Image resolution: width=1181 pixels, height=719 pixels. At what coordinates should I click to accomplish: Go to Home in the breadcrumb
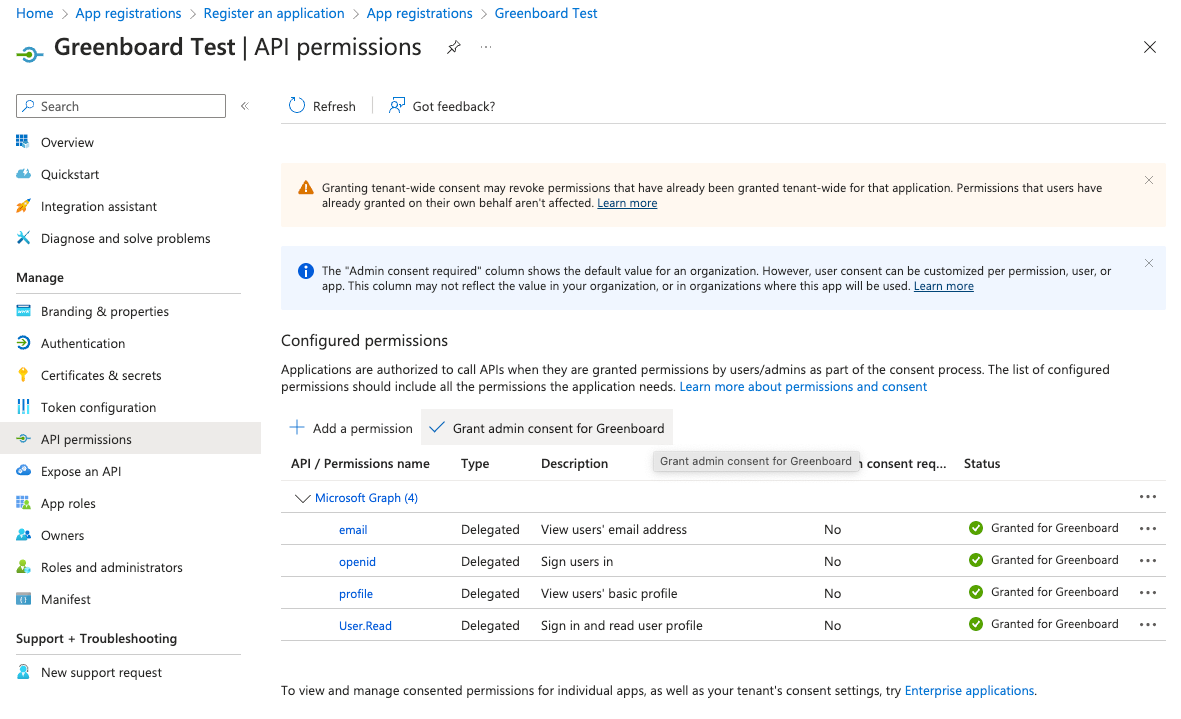(x=35, y=13)
